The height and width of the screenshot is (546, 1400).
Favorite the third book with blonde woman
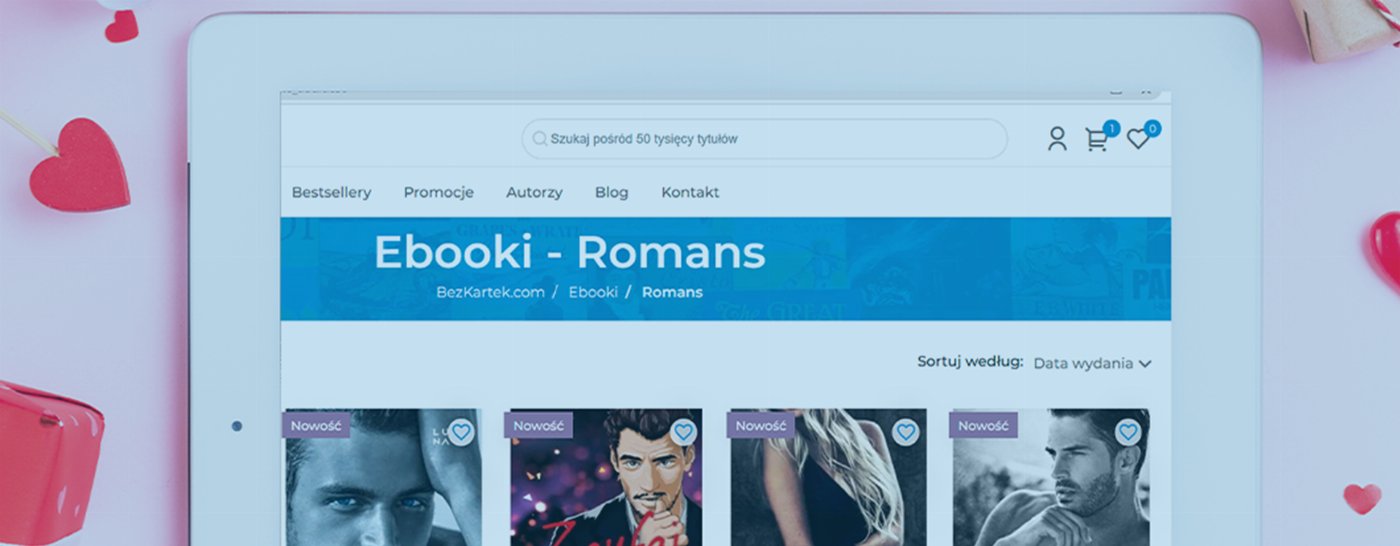point(905,432)
